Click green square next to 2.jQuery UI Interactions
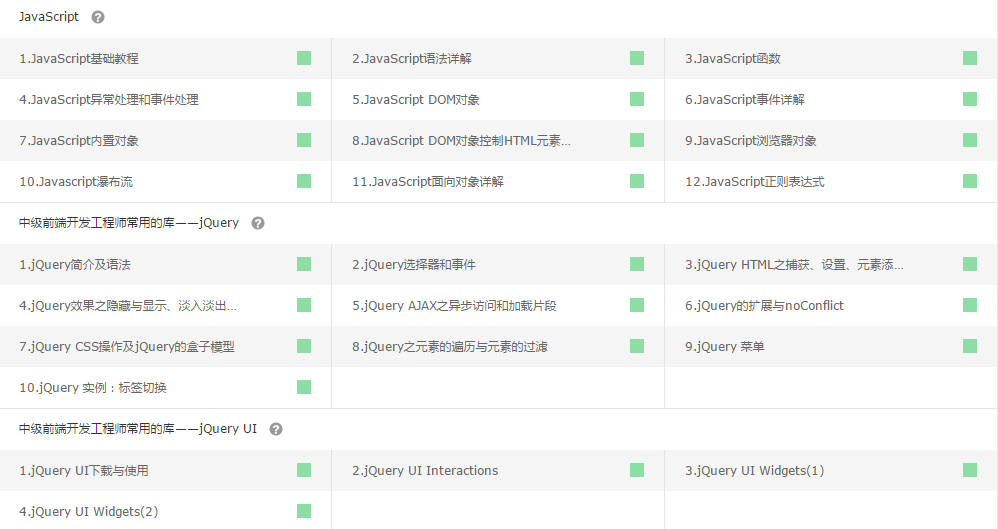 (637, 470)
